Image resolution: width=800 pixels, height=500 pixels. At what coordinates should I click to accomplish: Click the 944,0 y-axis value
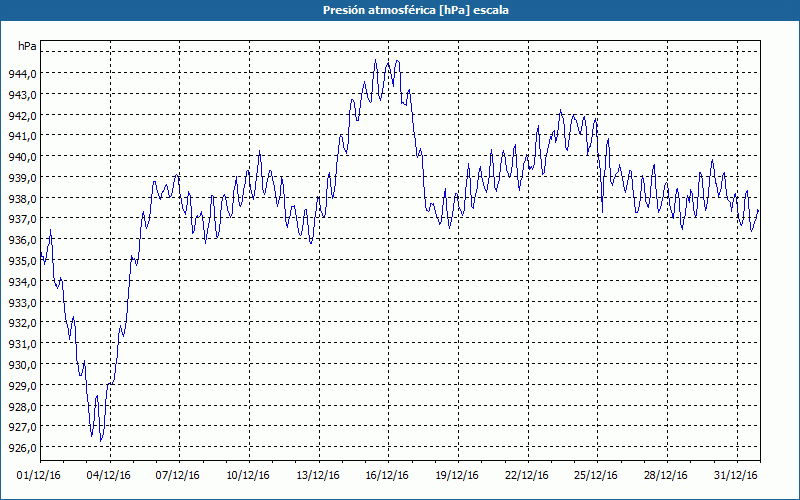tap(22, 74)
